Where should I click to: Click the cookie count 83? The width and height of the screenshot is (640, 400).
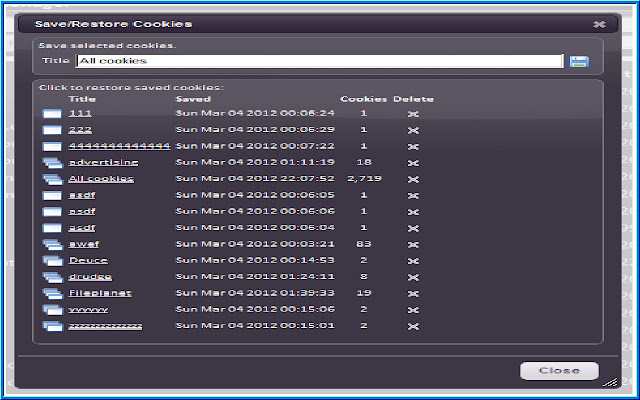(364, 244)
